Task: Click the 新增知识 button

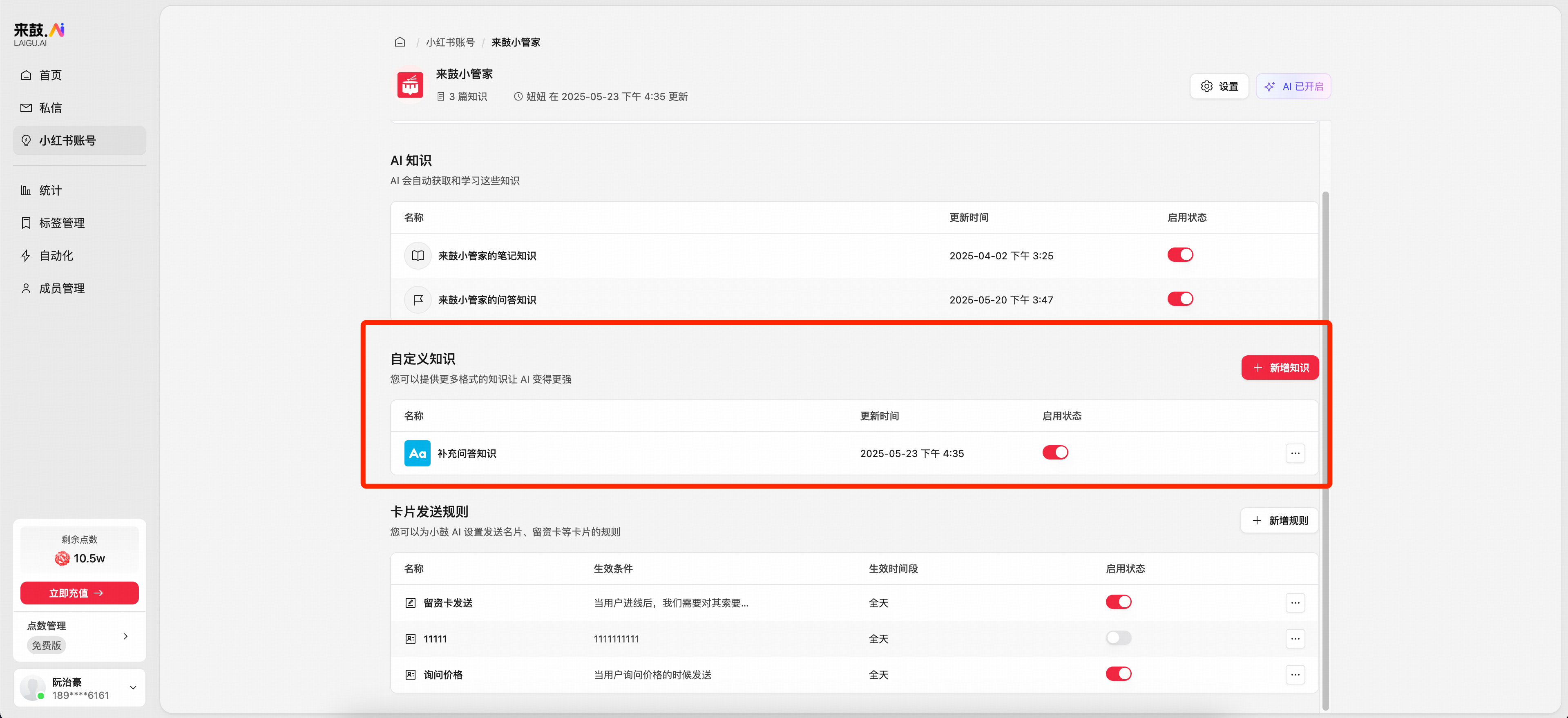Action: (x=1280, y=368)
